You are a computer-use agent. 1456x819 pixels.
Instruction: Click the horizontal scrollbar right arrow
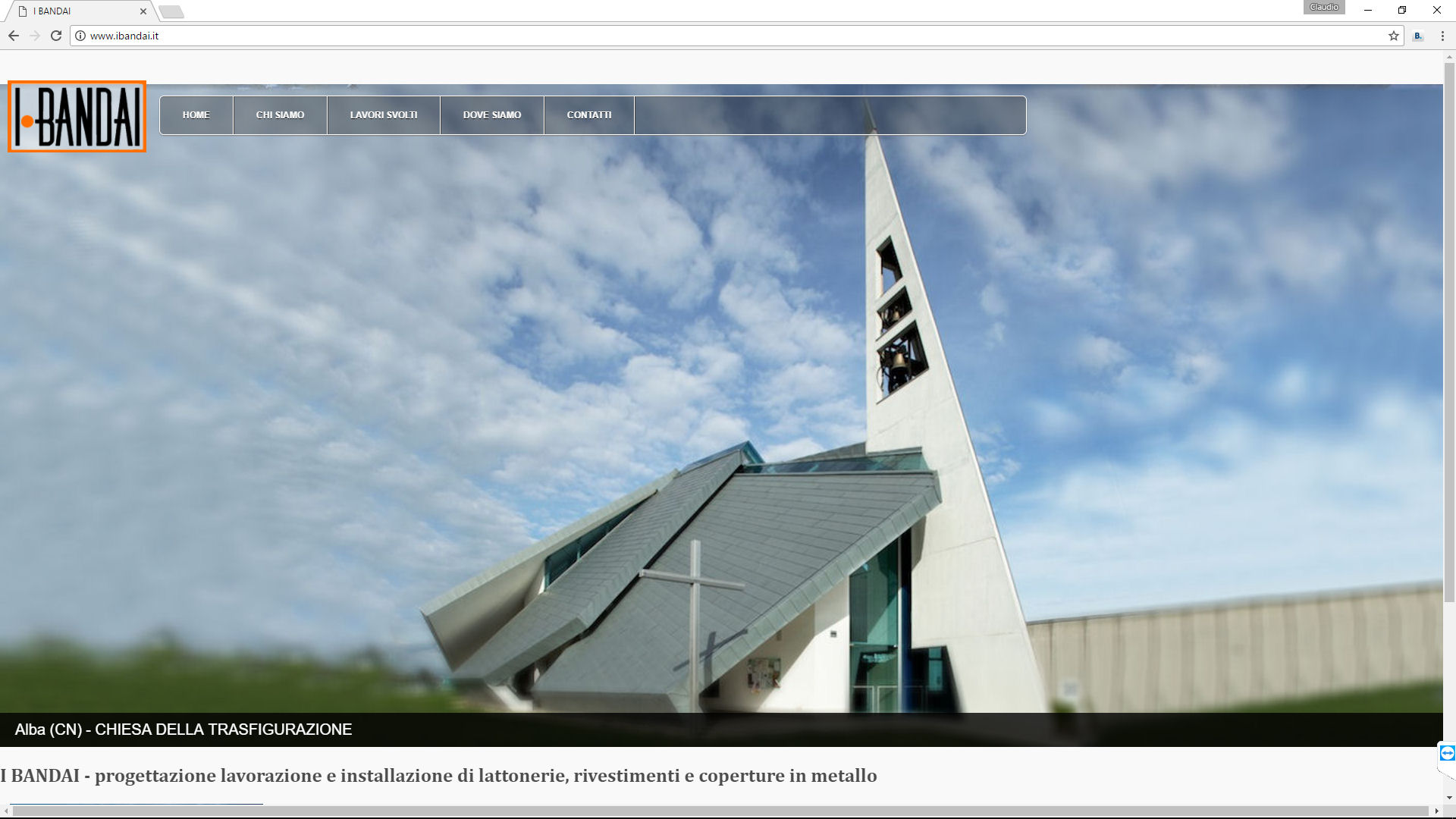click(x=1436, y=811)
